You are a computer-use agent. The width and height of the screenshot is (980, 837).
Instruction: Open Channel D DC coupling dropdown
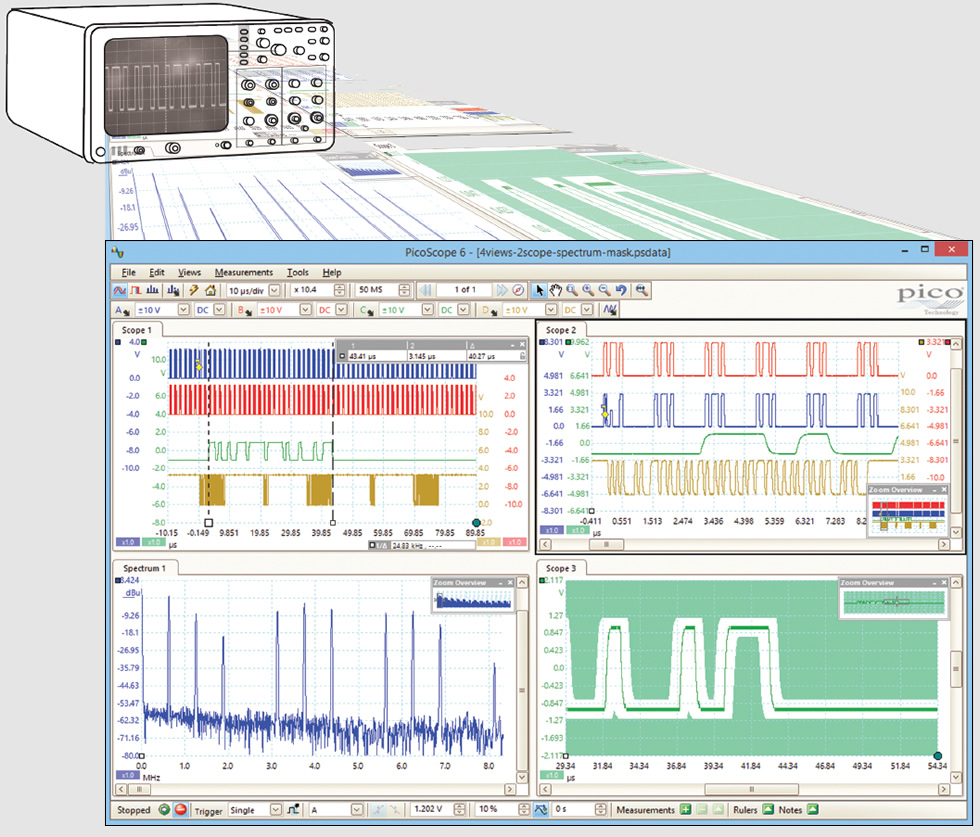pyautogui.click(x=587, y=309)
